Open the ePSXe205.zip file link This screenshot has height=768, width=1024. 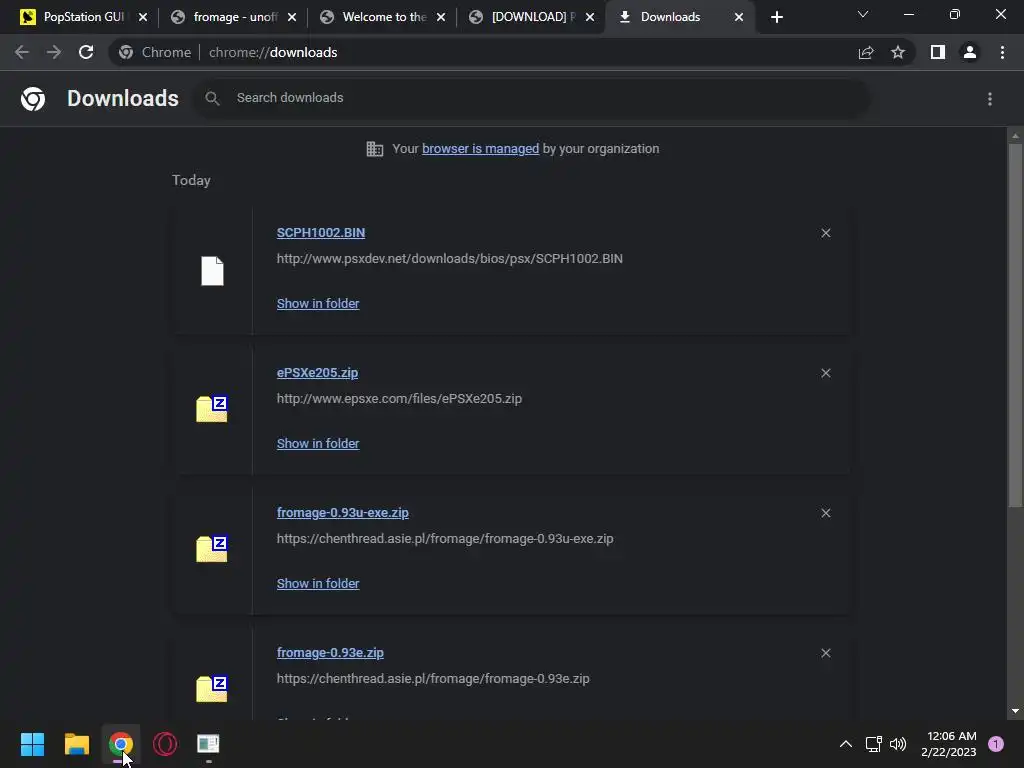317,373
